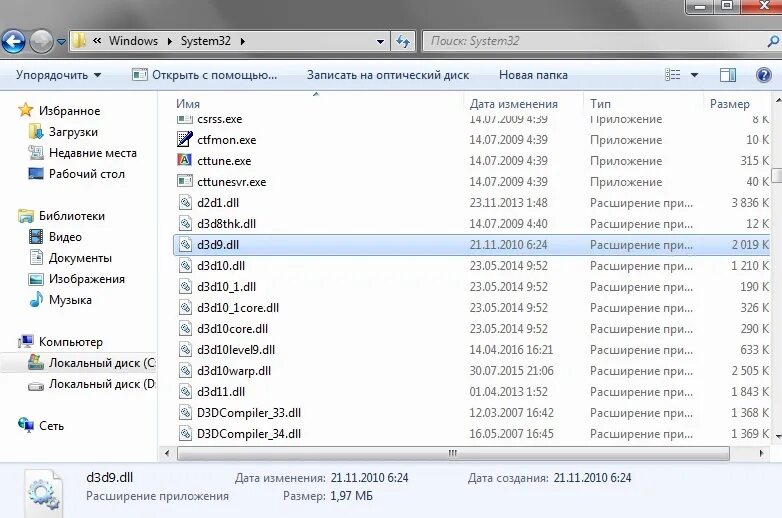The width and height of the screenshot is (782, 518).
Task: Click the D3DCompiler_33.dll file icon
Action: (x=185, y=412)
